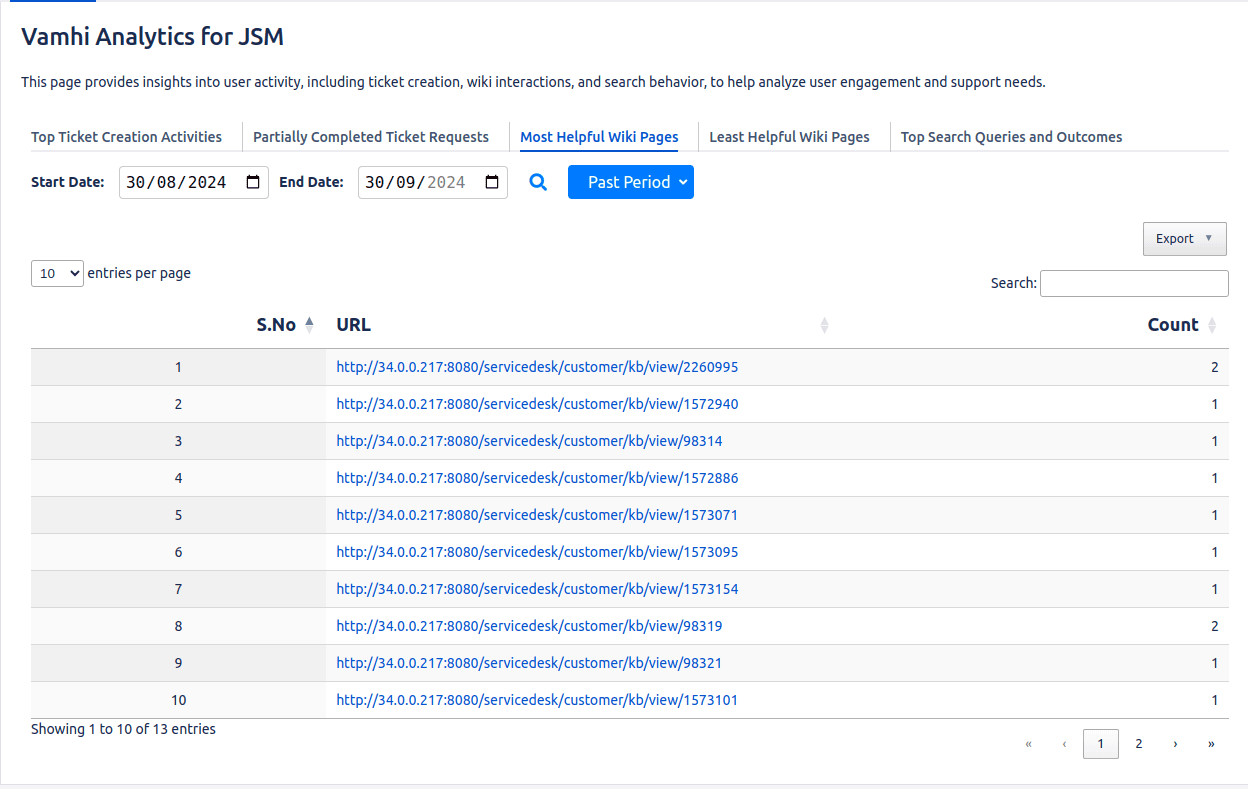Sort table by URL column arrows

tap(824, 325)
